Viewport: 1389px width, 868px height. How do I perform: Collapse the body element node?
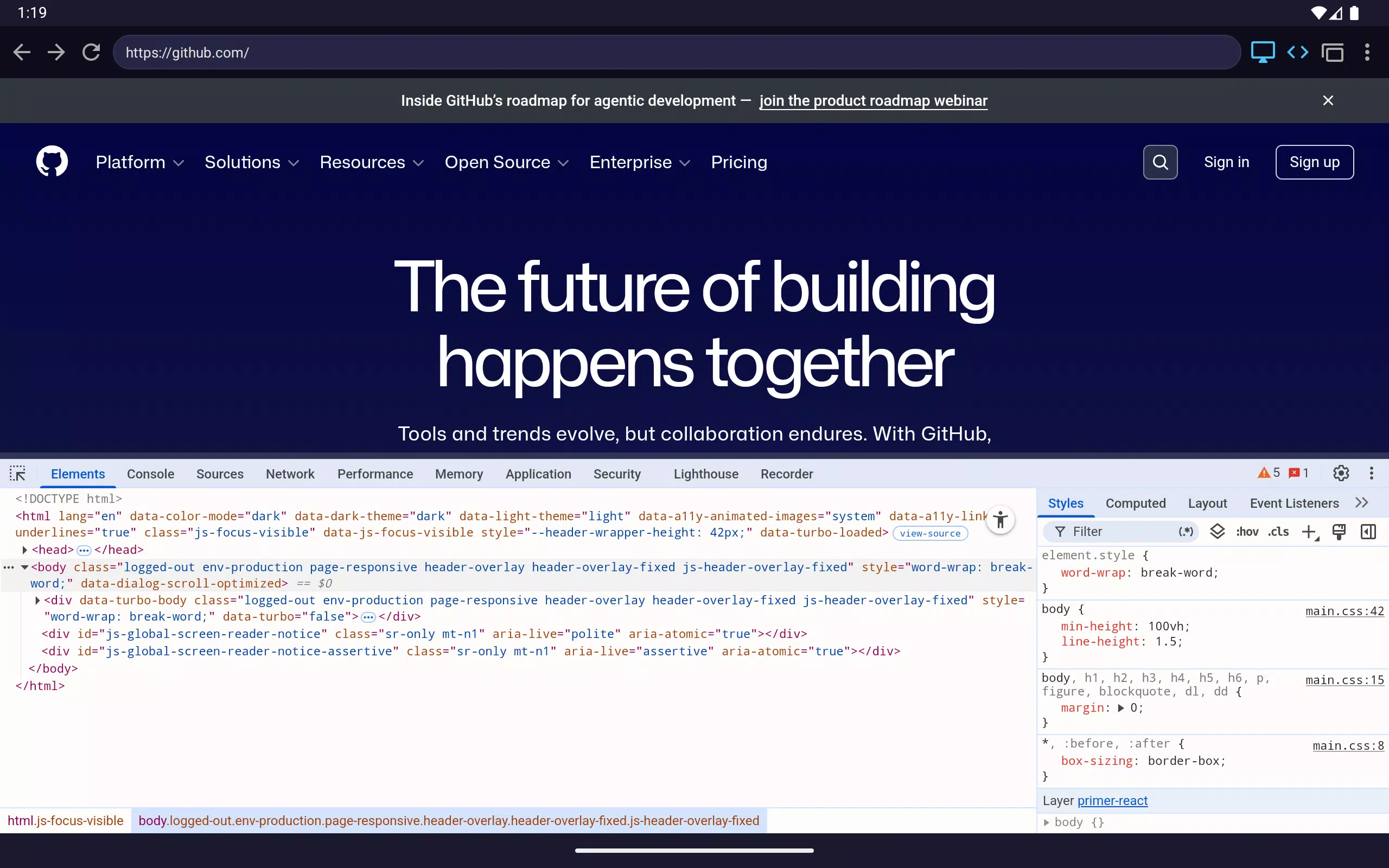coord(24,567)
